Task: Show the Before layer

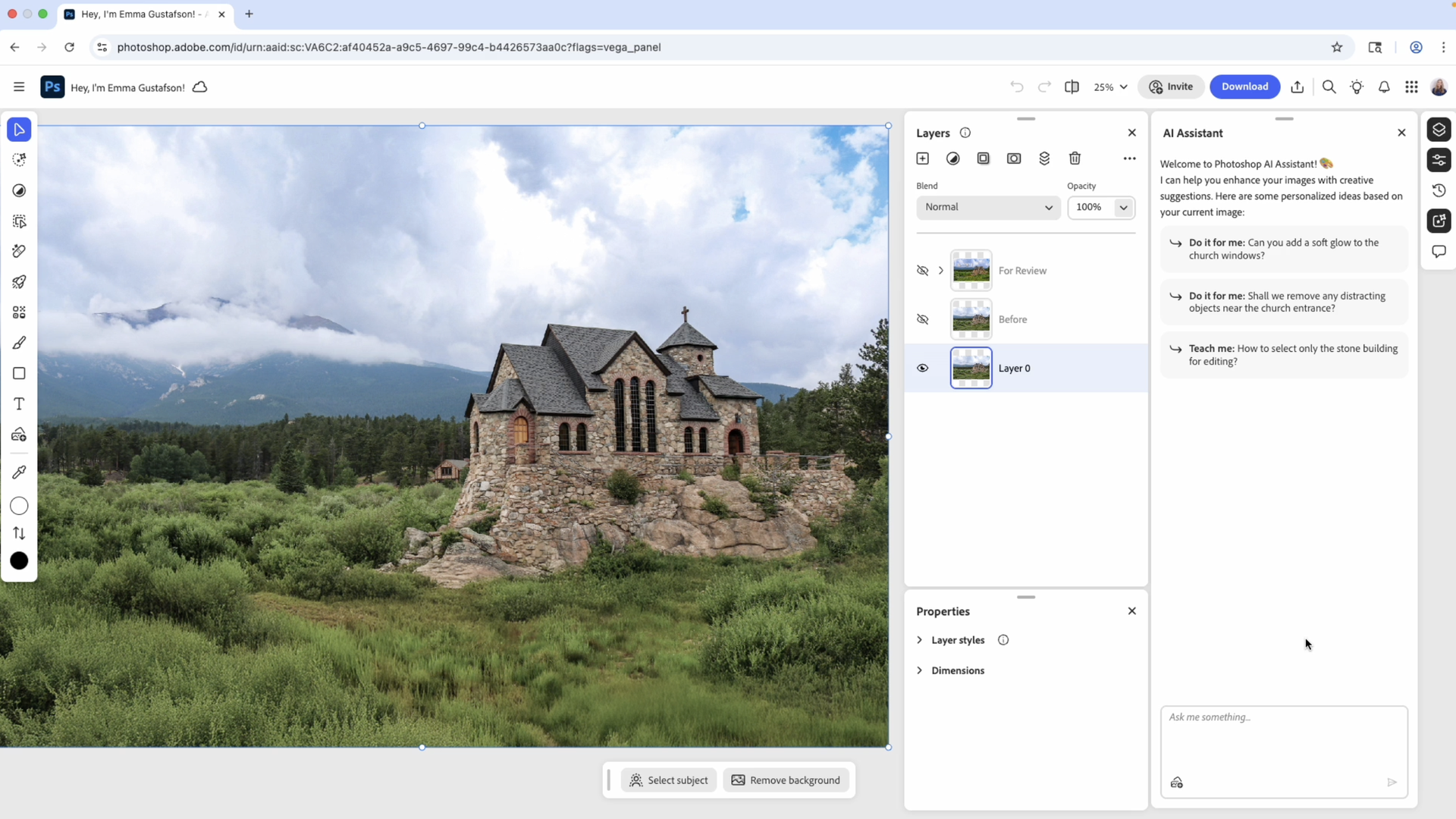Action: (x=922, y=318)
